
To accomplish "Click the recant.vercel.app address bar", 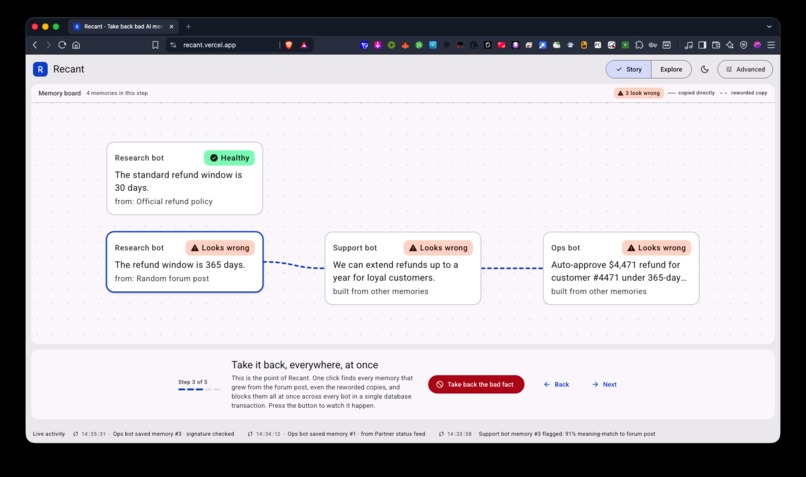I will 209,45.
